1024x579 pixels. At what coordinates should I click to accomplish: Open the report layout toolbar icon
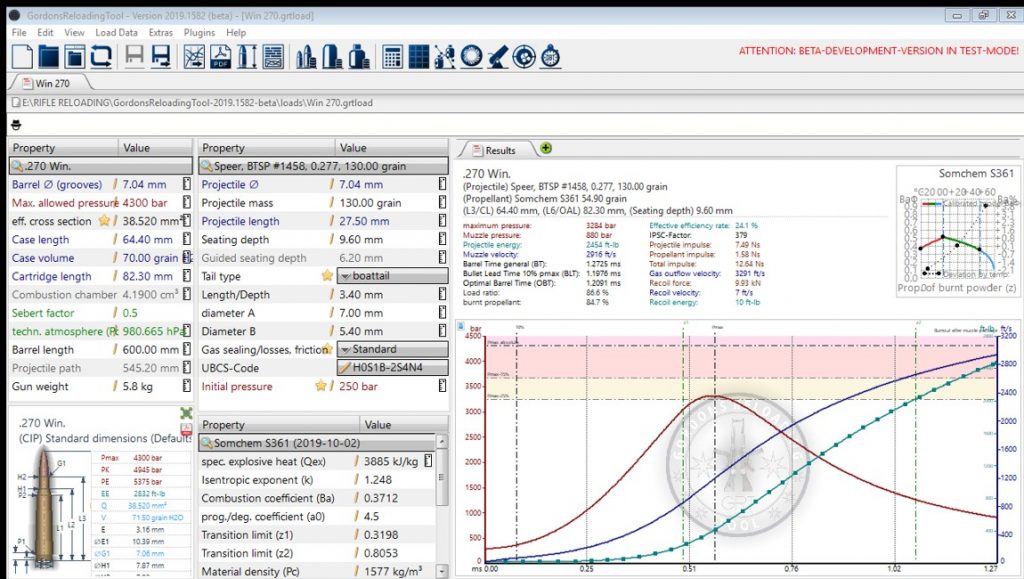(x=274, y=57)
